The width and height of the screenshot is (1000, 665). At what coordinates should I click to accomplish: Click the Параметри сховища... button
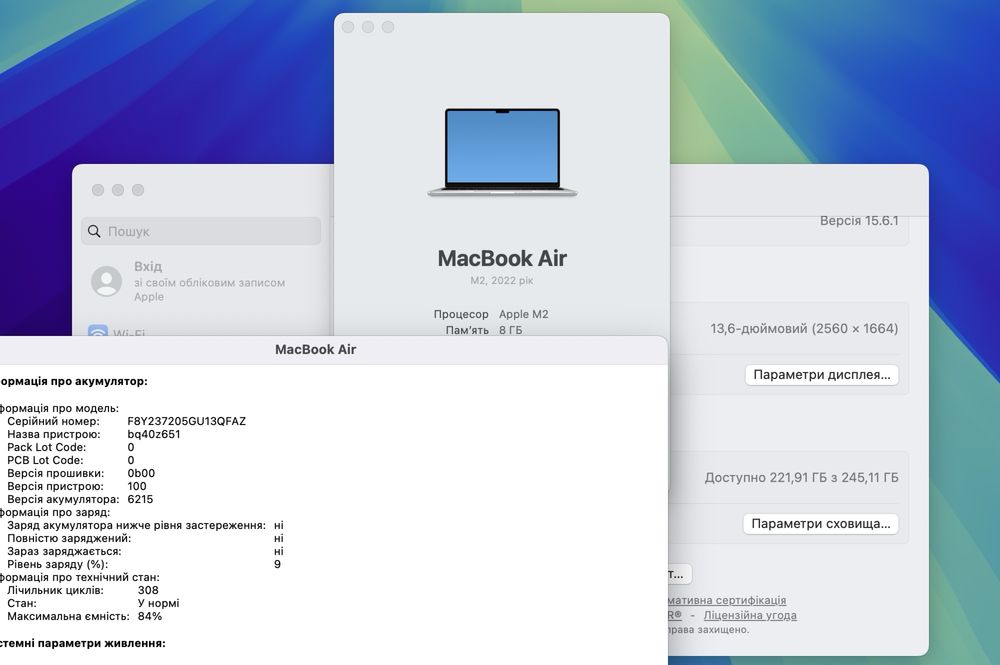click(x=820, y=524)
